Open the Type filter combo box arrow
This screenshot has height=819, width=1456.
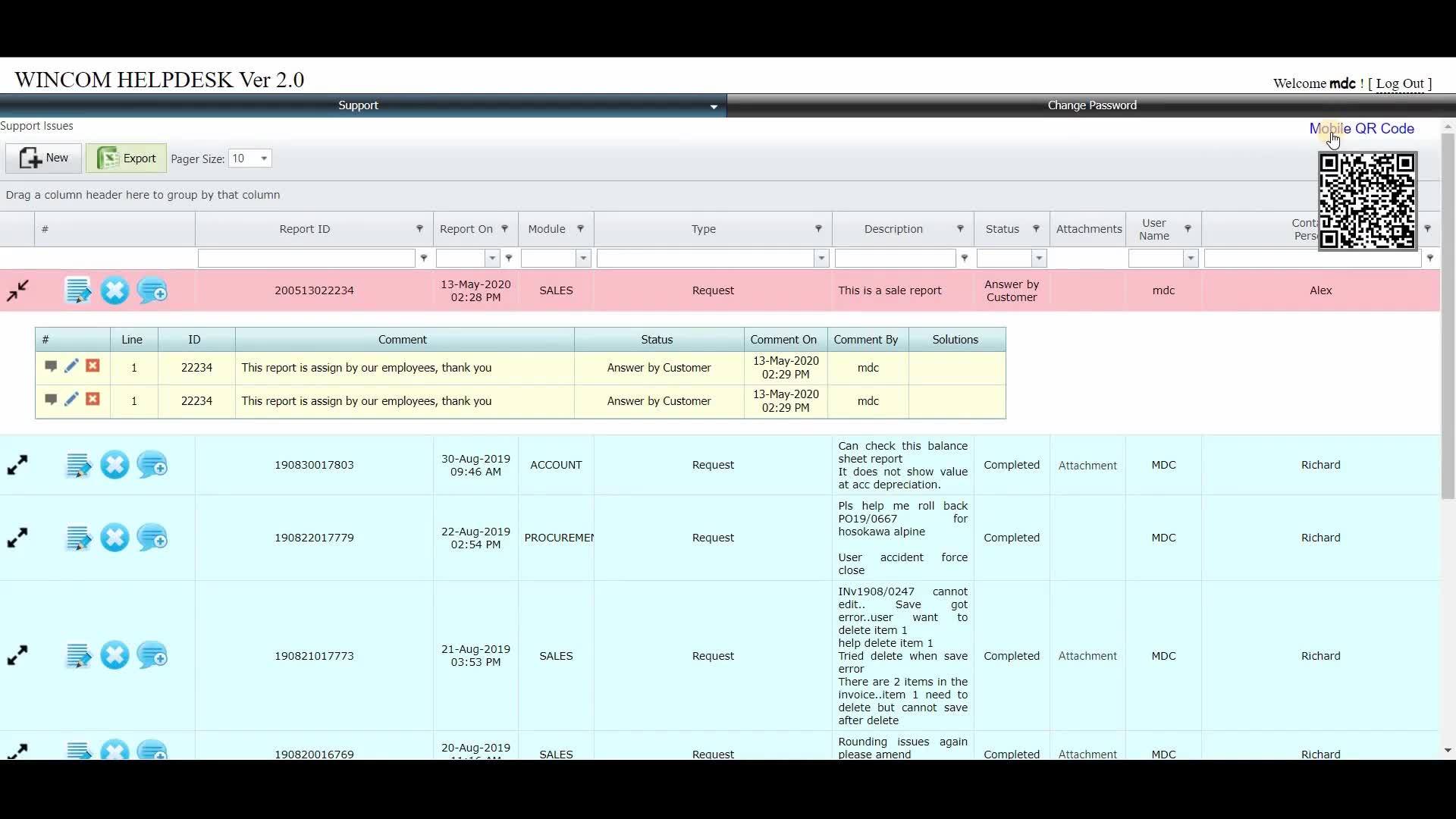click(x=821, y=259)
